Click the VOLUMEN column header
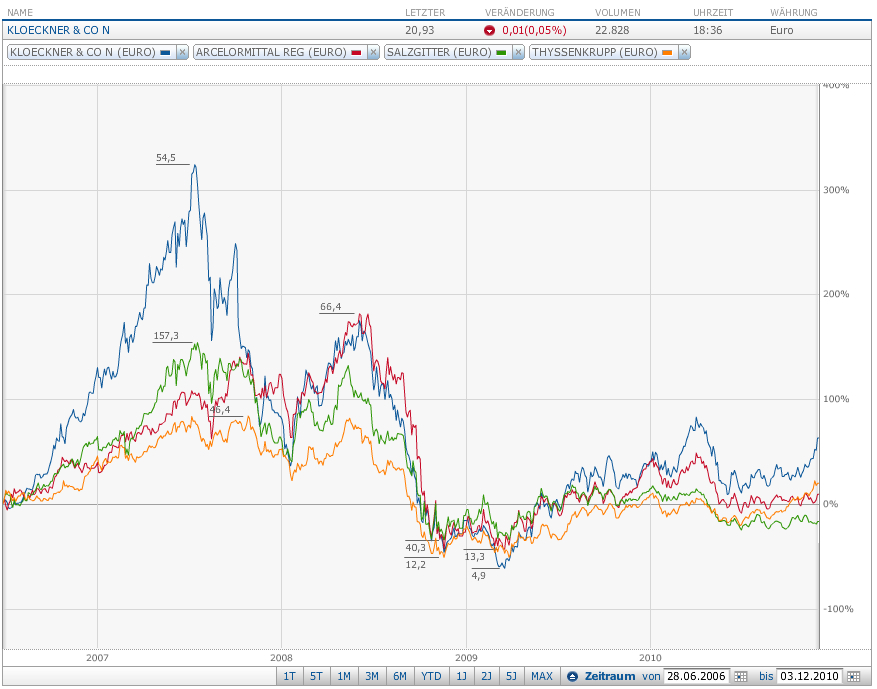The image size is (877, 689). tap(617, 12)
